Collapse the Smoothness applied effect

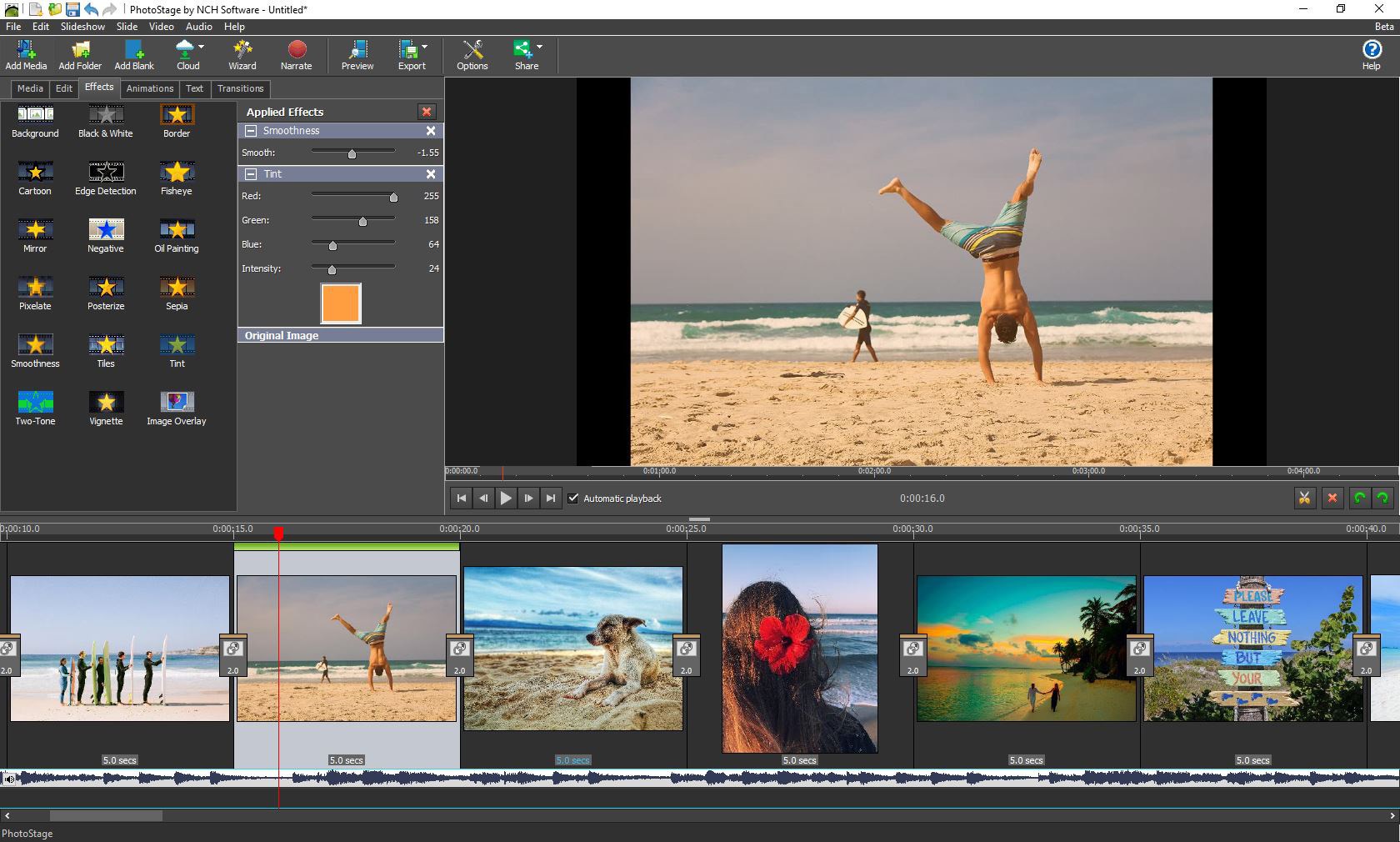(x=251, y=131)
